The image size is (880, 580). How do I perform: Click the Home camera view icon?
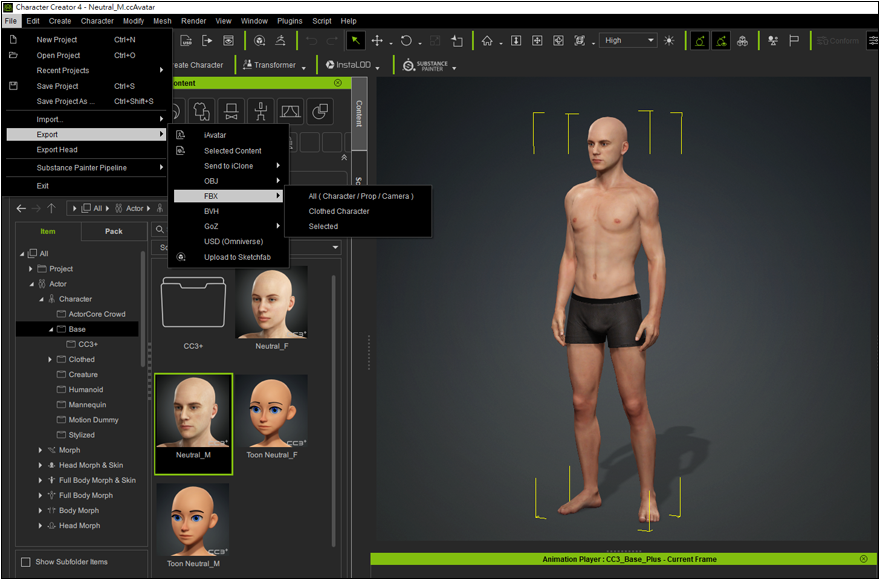487,41
